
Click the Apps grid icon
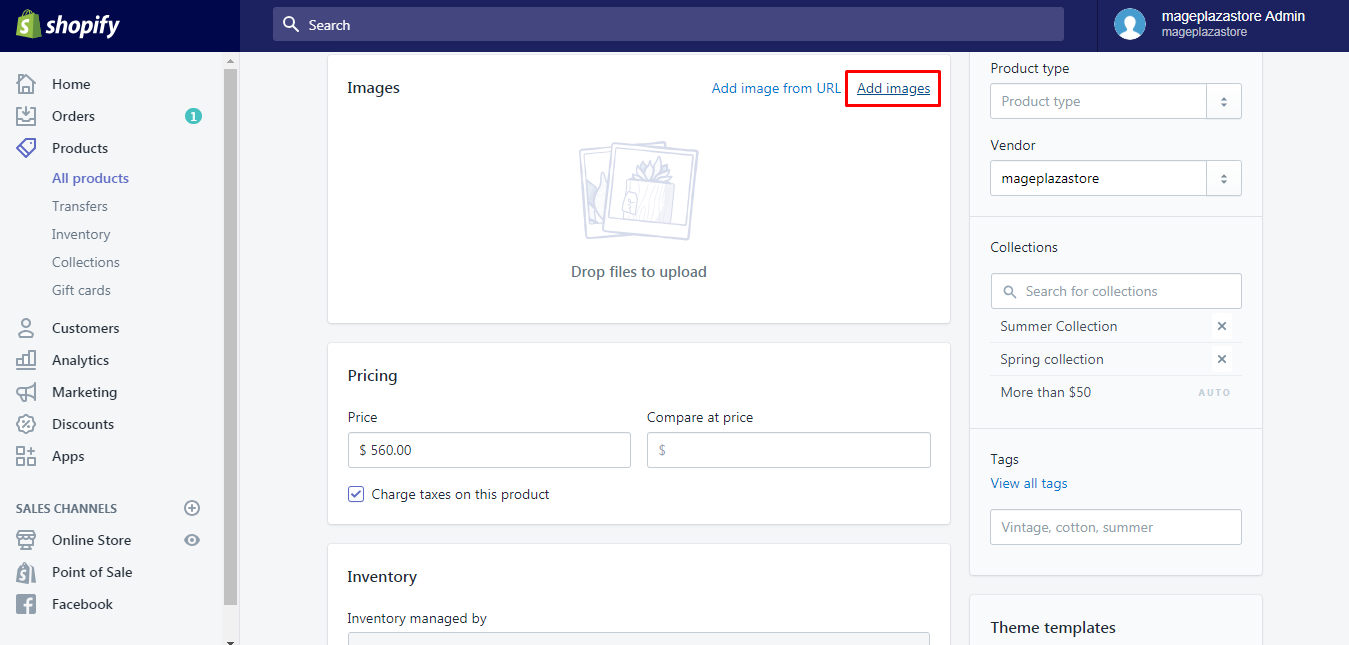[26, 456]
